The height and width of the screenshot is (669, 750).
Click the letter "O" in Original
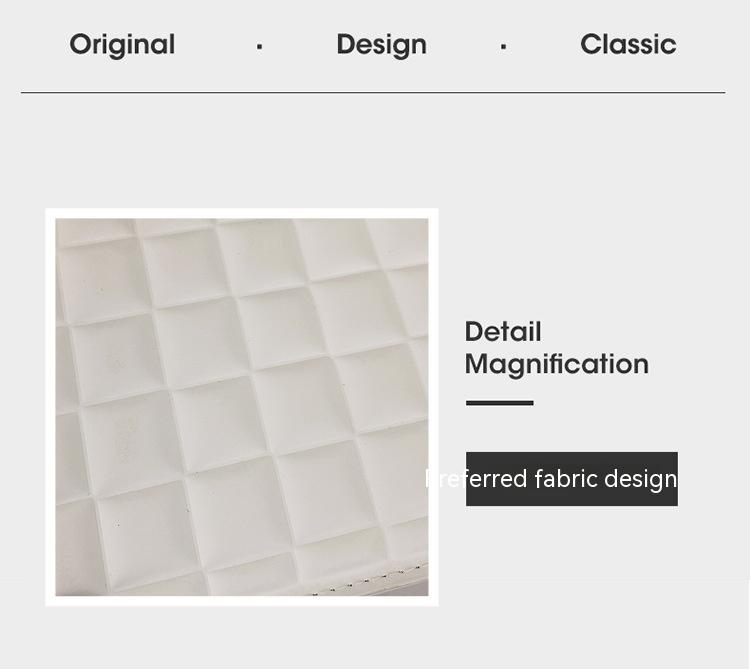82,44
